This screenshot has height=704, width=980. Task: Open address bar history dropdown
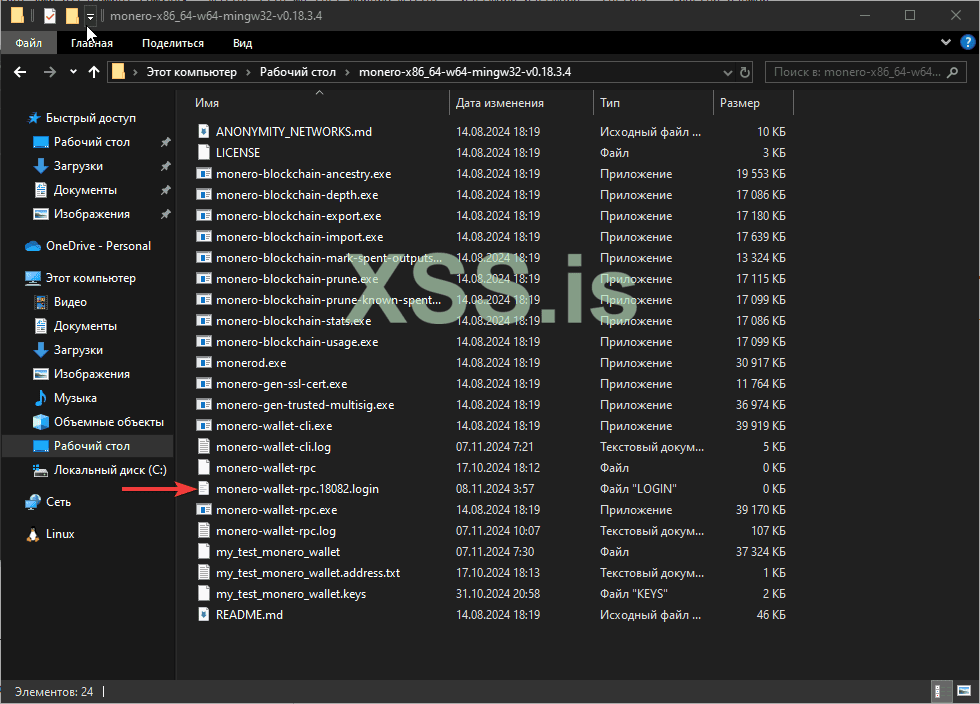(x=726, y=72)
